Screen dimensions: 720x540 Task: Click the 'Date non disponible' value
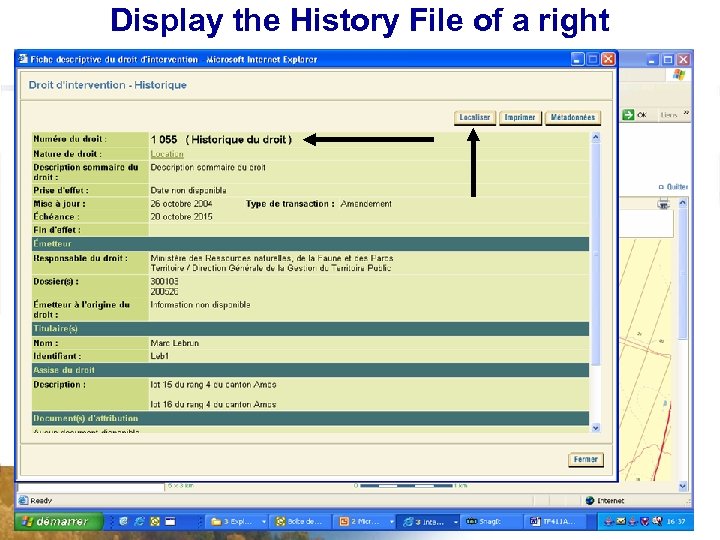[x=188, y=190]
